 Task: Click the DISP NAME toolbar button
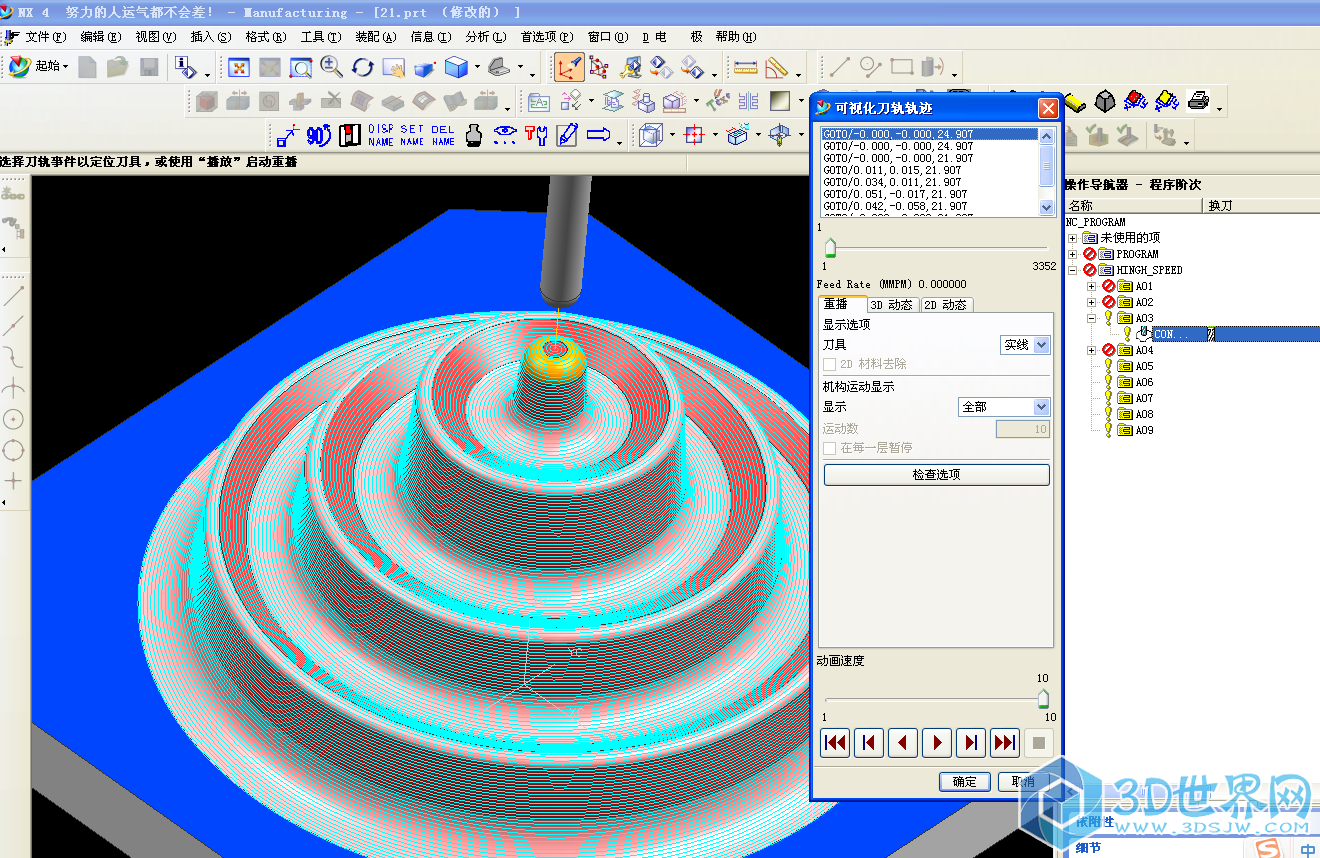[381, 135]
